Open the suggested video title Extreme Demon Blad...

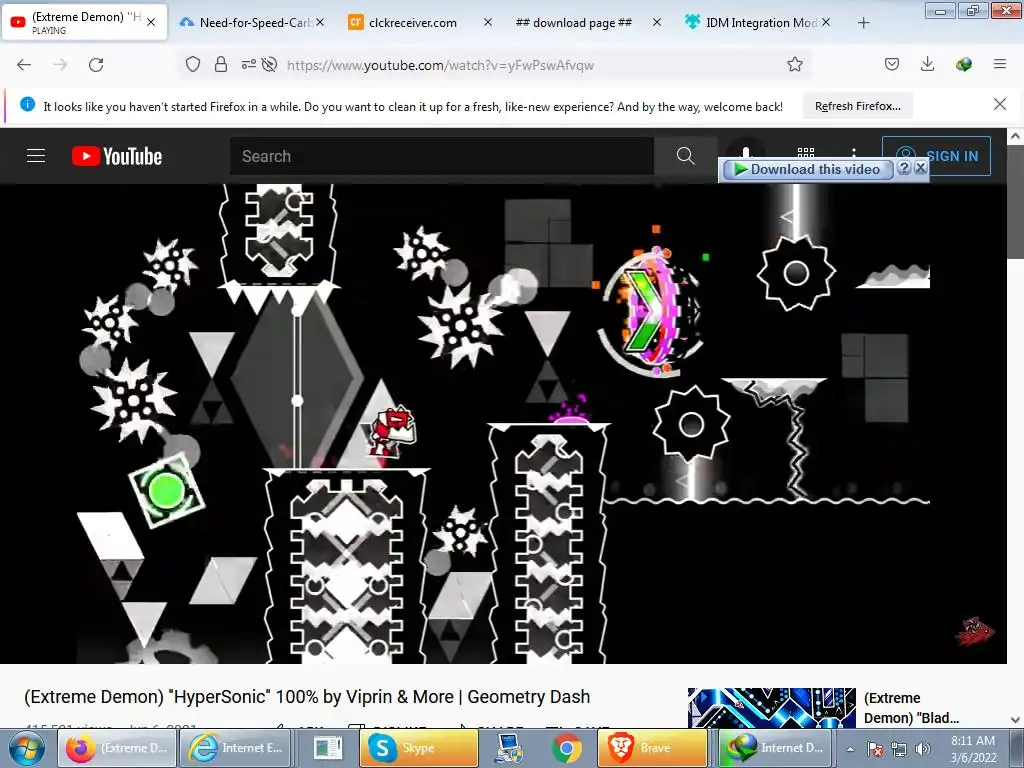pos(911,708)
